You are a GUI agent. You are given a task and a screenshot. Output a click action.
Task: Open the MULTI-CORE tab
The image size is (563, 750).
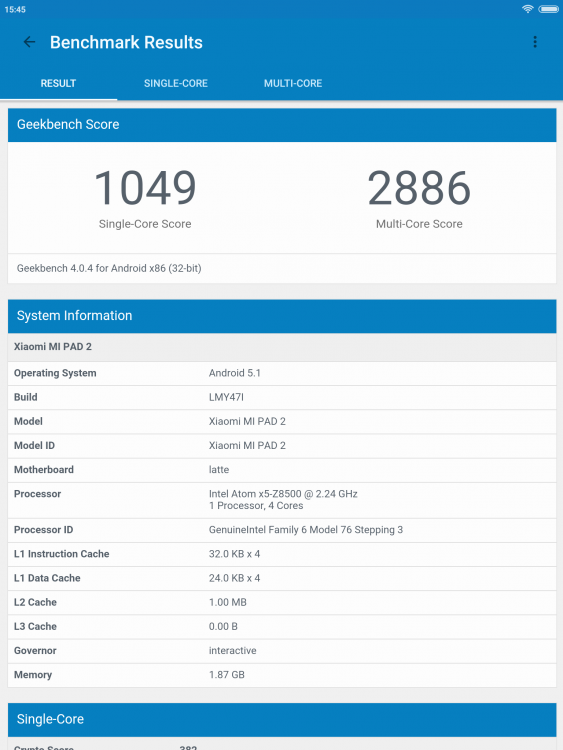293,83
